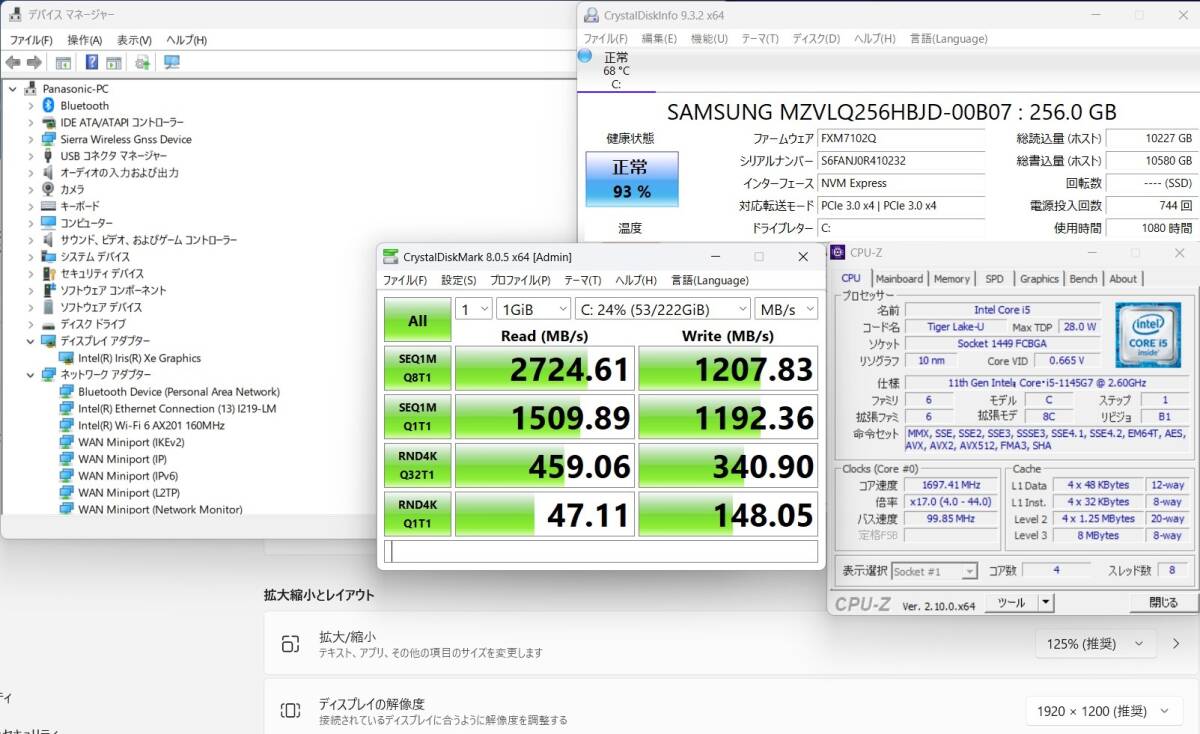
Task: Select Intel(R) Ethernet Connection I219-LM device
Action: tap(177, 408)
